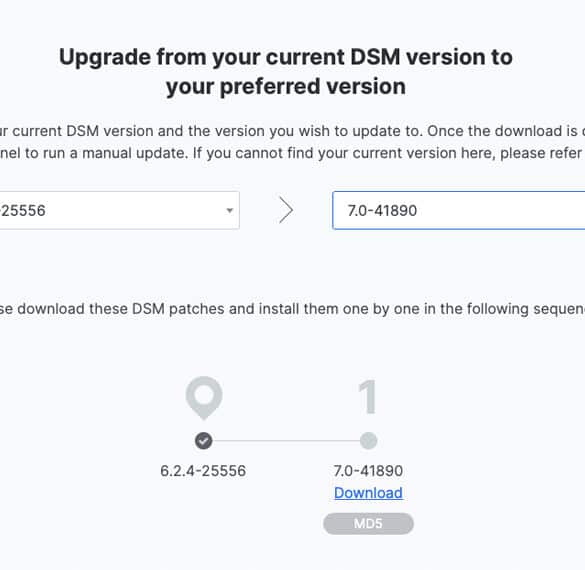
Task: Click the gray location pin icon
Action: 204,398
